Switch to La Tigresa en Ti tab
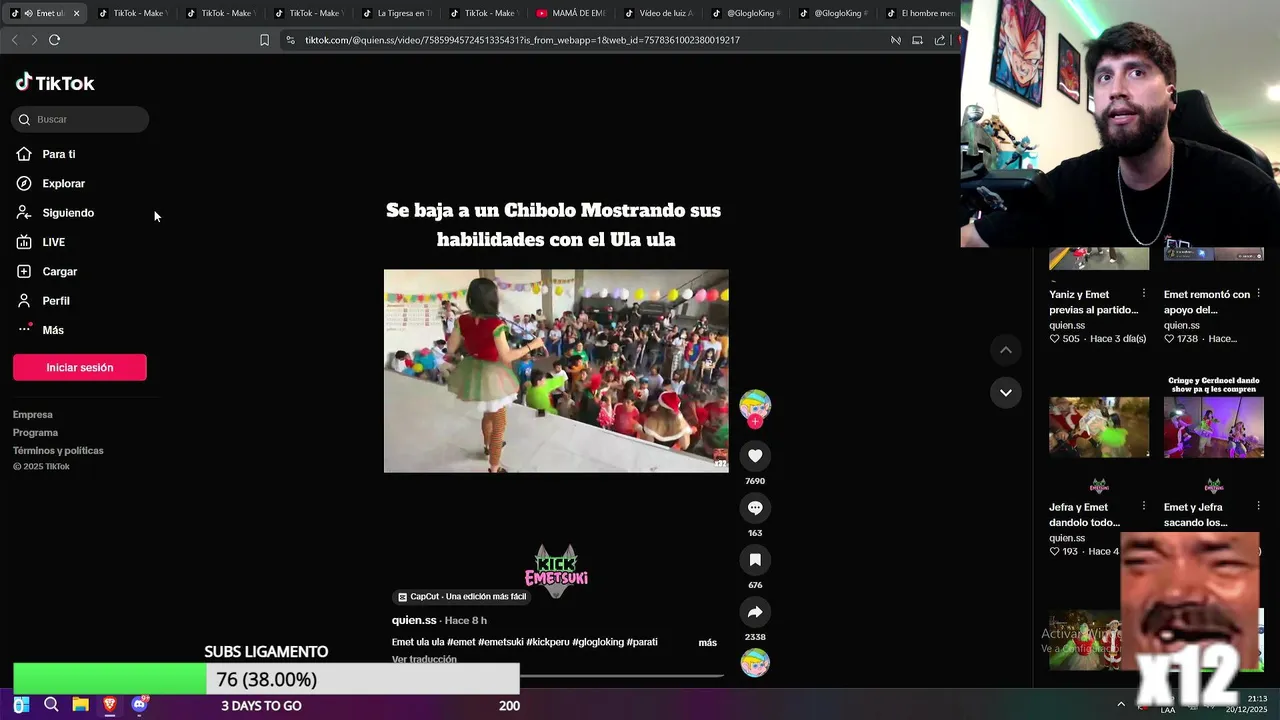The width and height of the screenshot is (1280, 720). [x=396, y=13]
